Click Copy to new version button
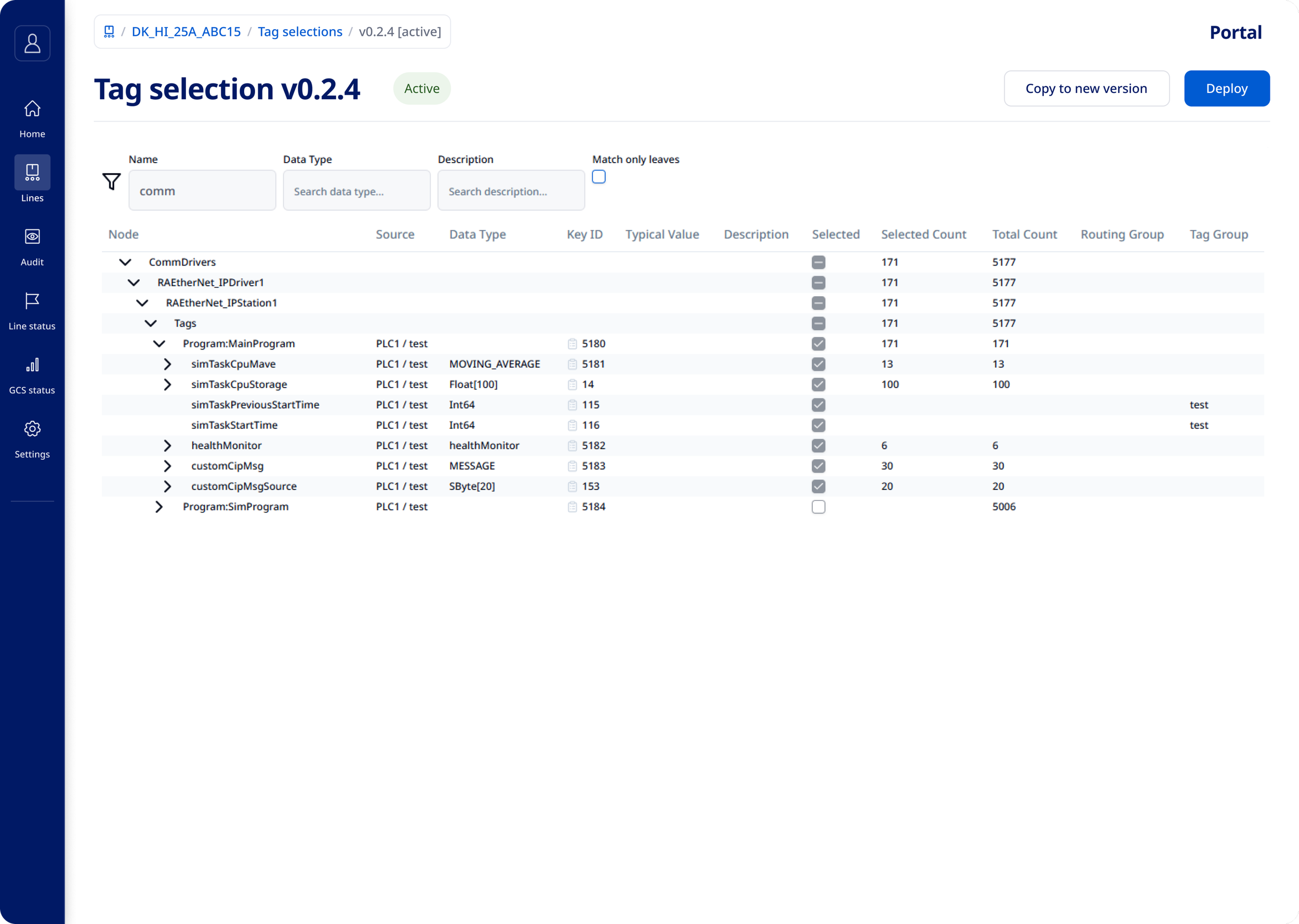Screen dimensions: 1299x924 point(1086,89)
